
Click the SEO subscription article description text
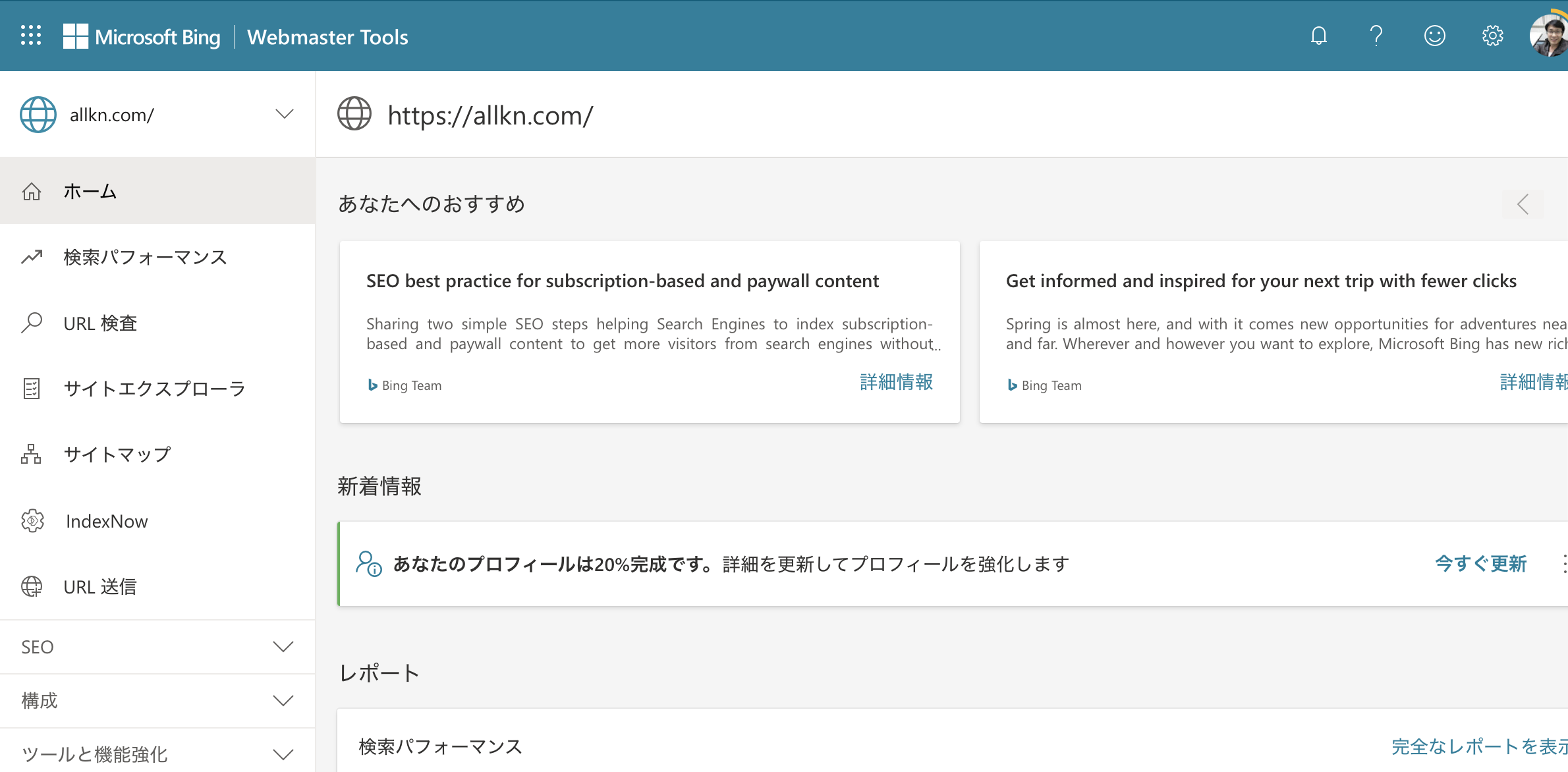tap(654, 334)
